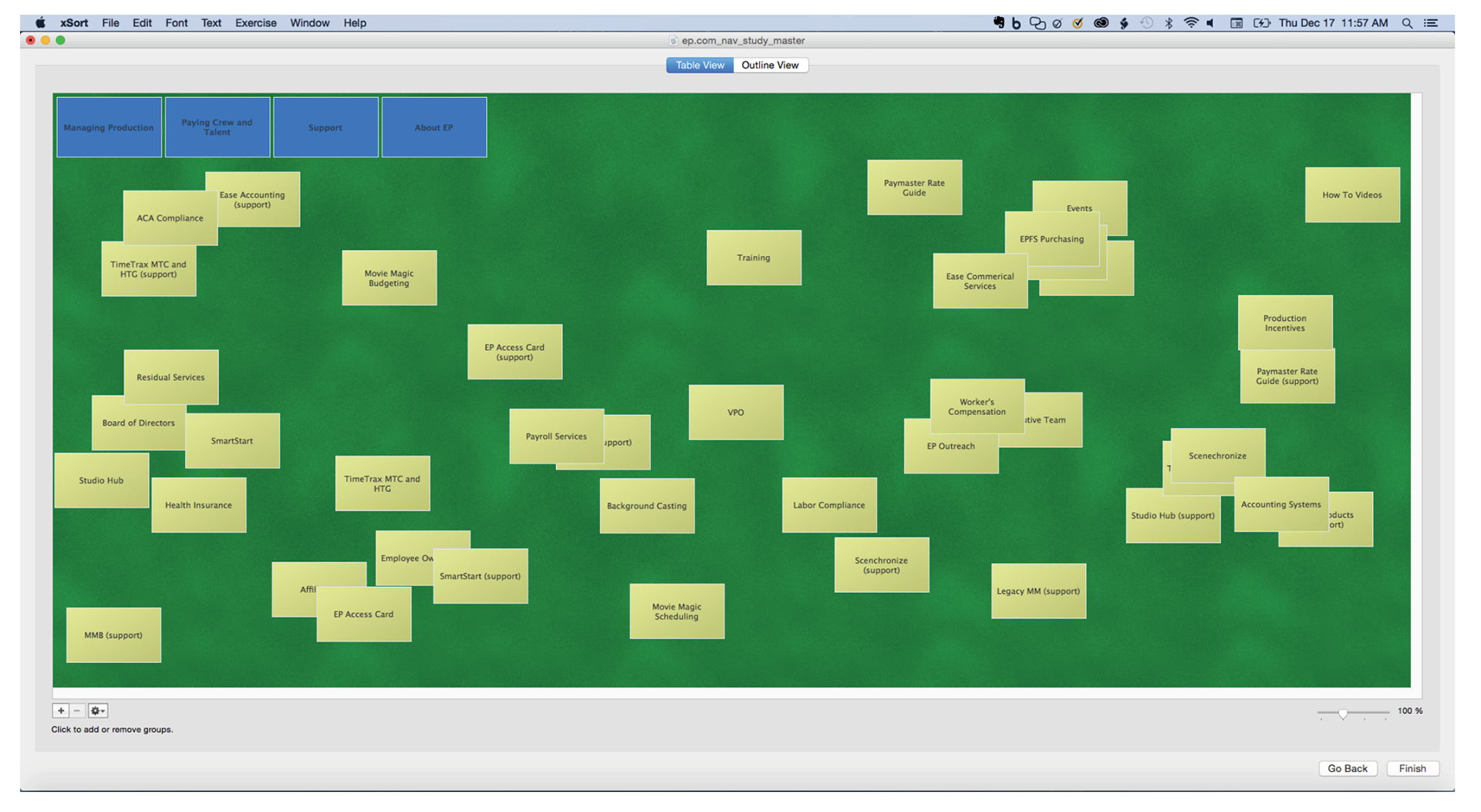Select the Studio Hub (support) card

coord(1172,516)
